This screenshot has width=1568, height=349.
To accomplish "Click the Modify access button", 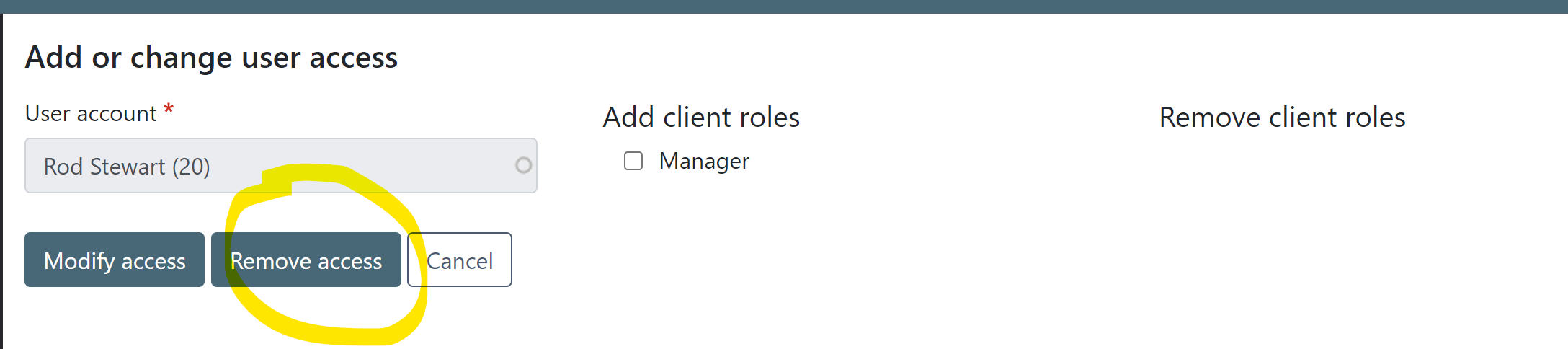I will 115,260.
